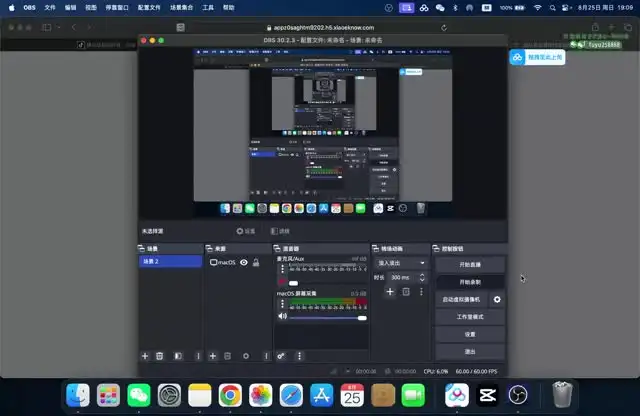Toggle visibility eye of macOS source

244,262
